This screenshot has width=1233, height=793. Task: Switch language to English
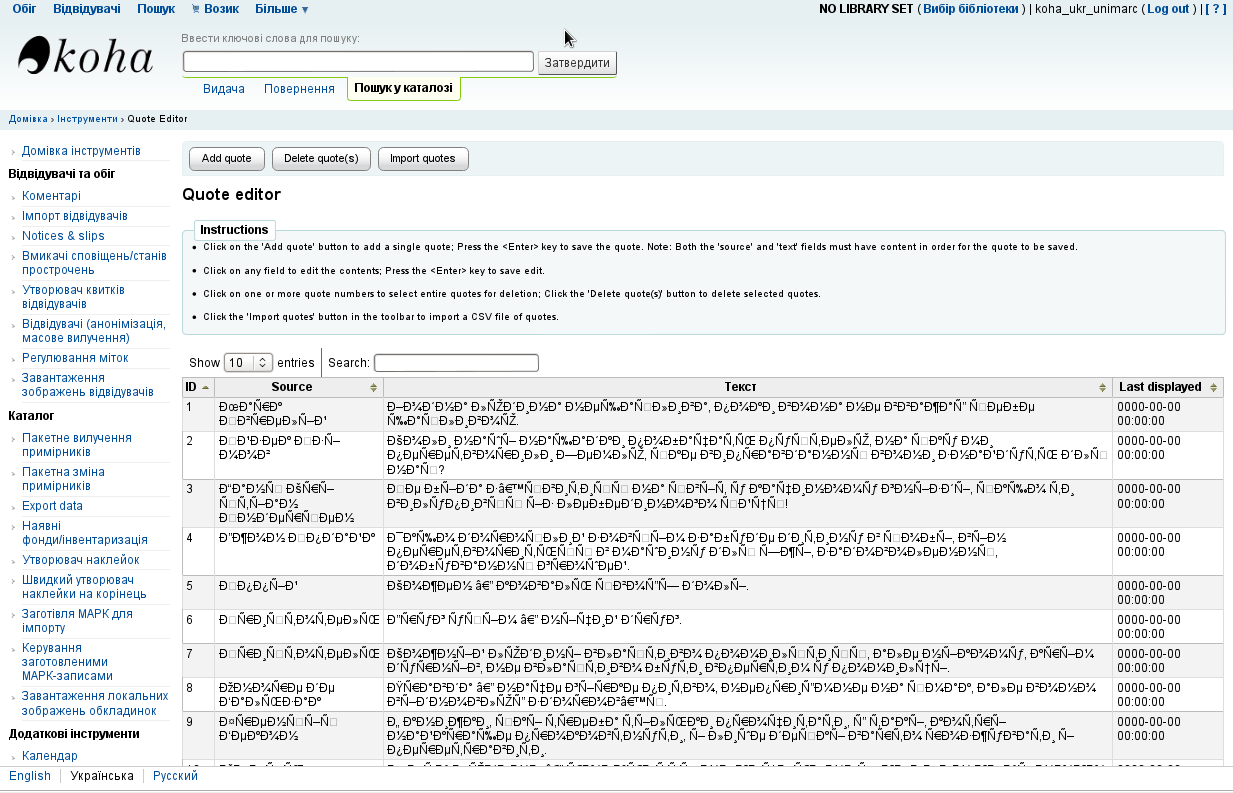pyautogui.click(x=30, y=776)
